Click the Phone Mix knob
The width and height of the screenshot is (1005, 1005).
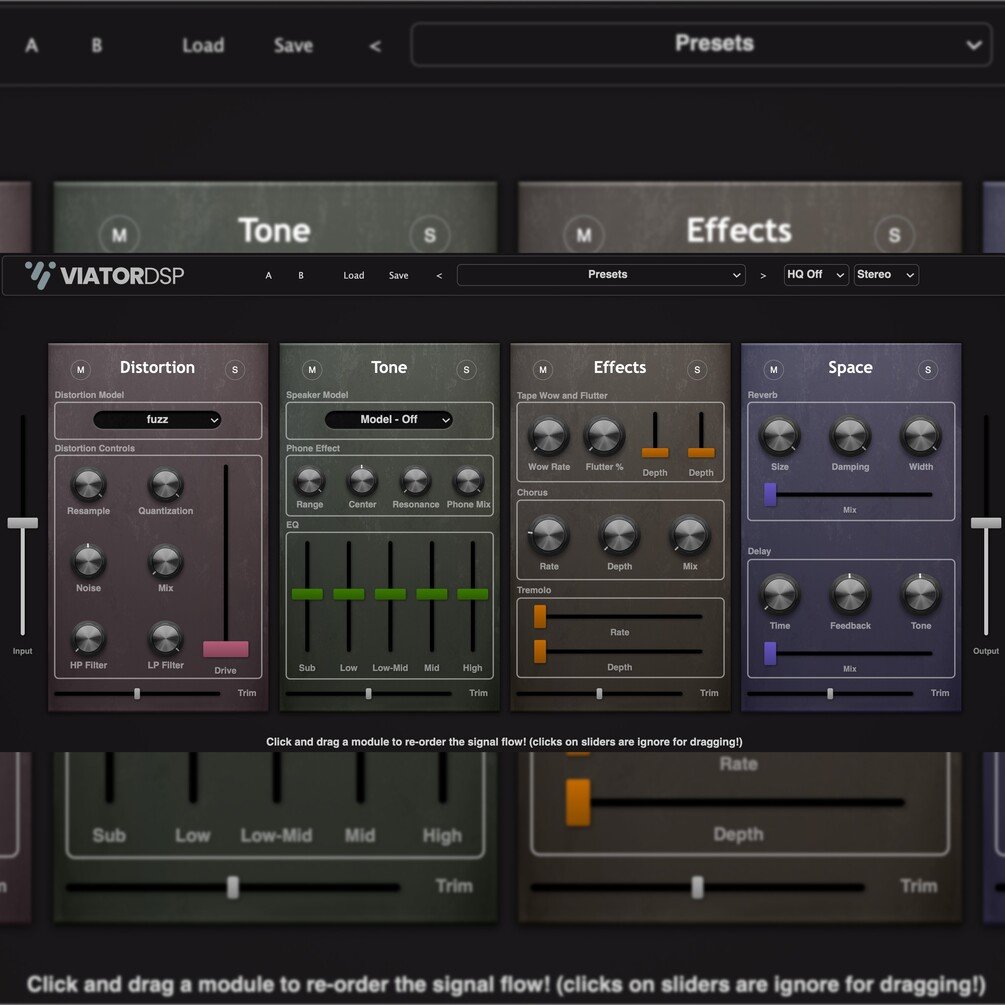tap(468, 481)
